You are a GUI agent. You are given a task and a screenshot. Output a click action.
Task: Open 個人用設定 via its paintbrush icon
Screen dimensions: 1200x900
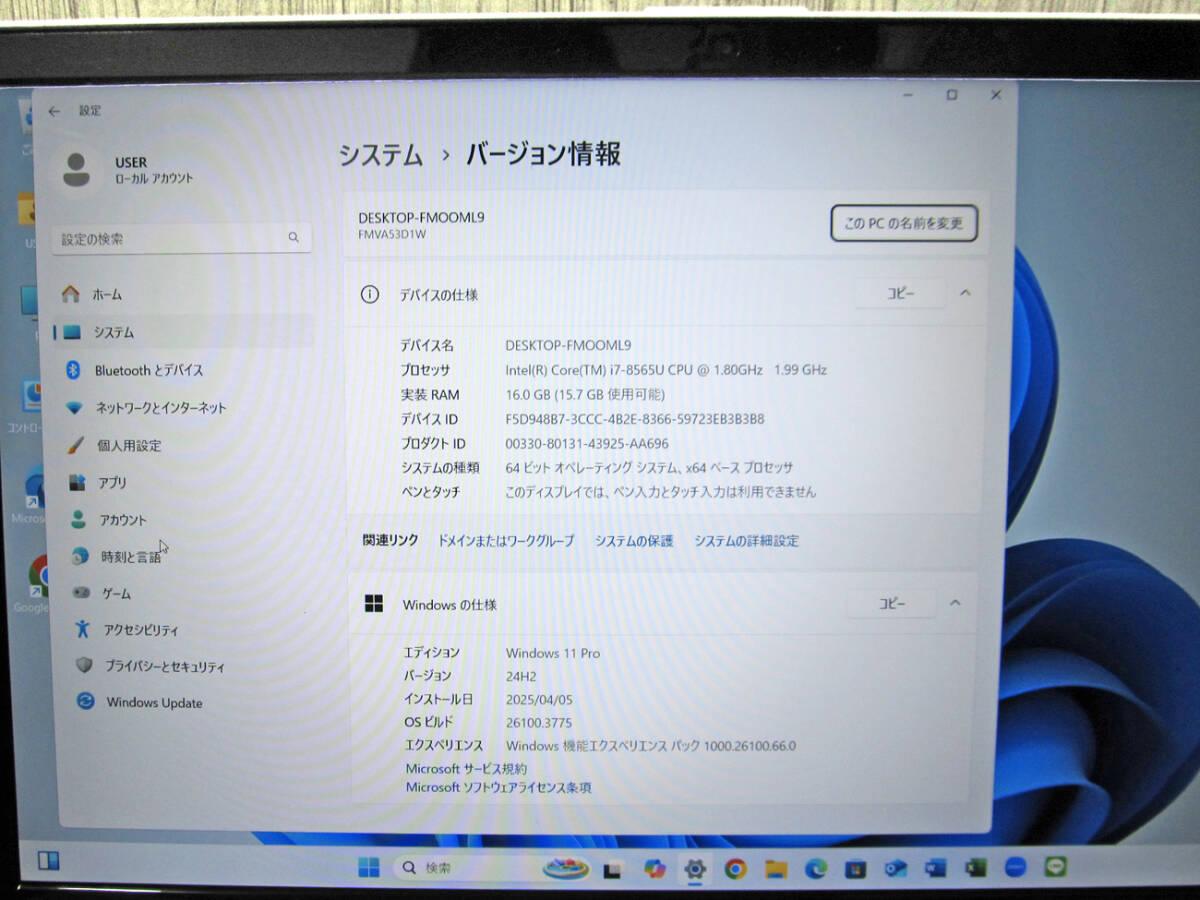[75, 445]
